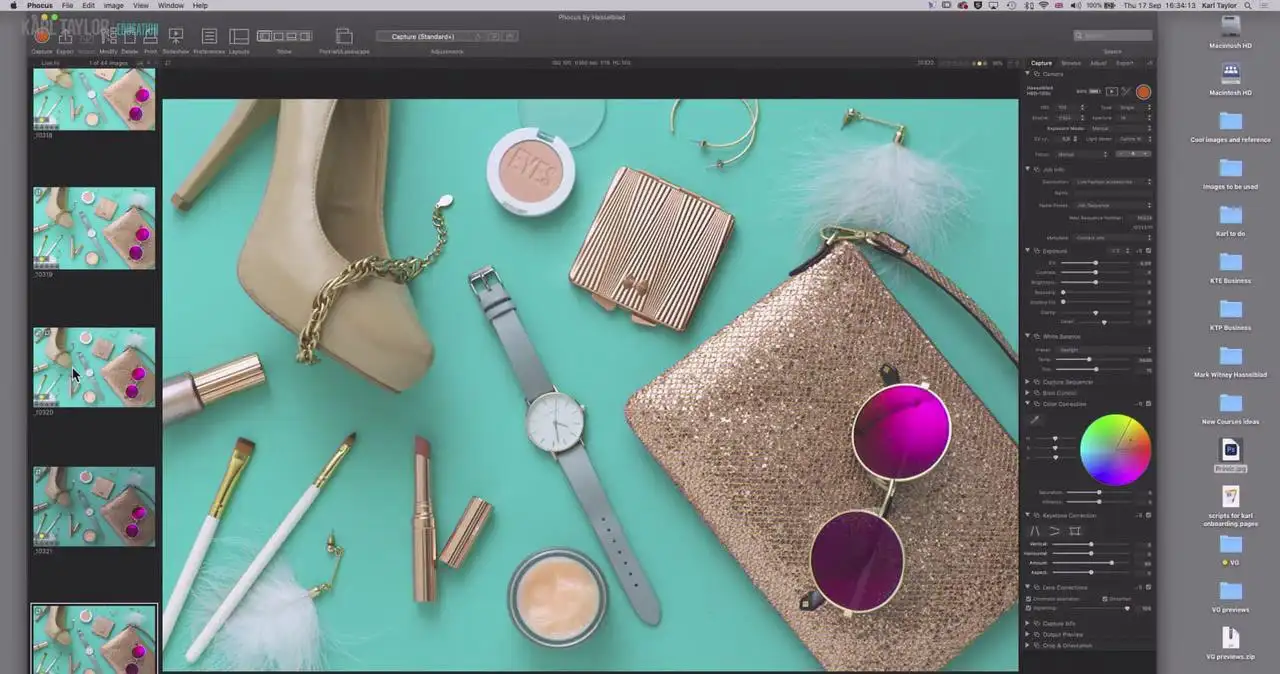Open the Cool images and reference folder

(x=1231, y=121)
